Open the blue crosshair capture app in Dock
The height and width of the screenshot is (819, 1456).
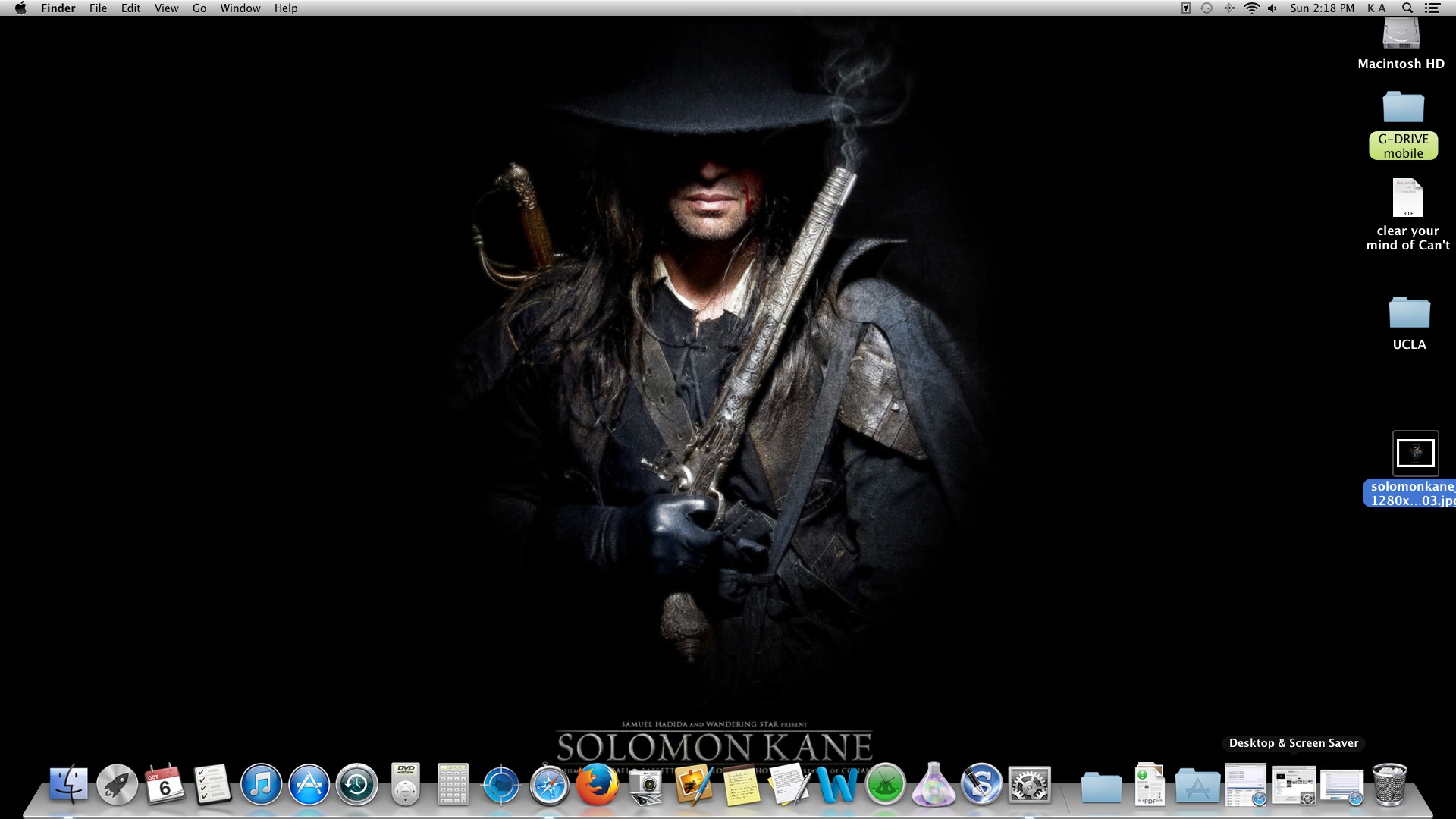501,784
